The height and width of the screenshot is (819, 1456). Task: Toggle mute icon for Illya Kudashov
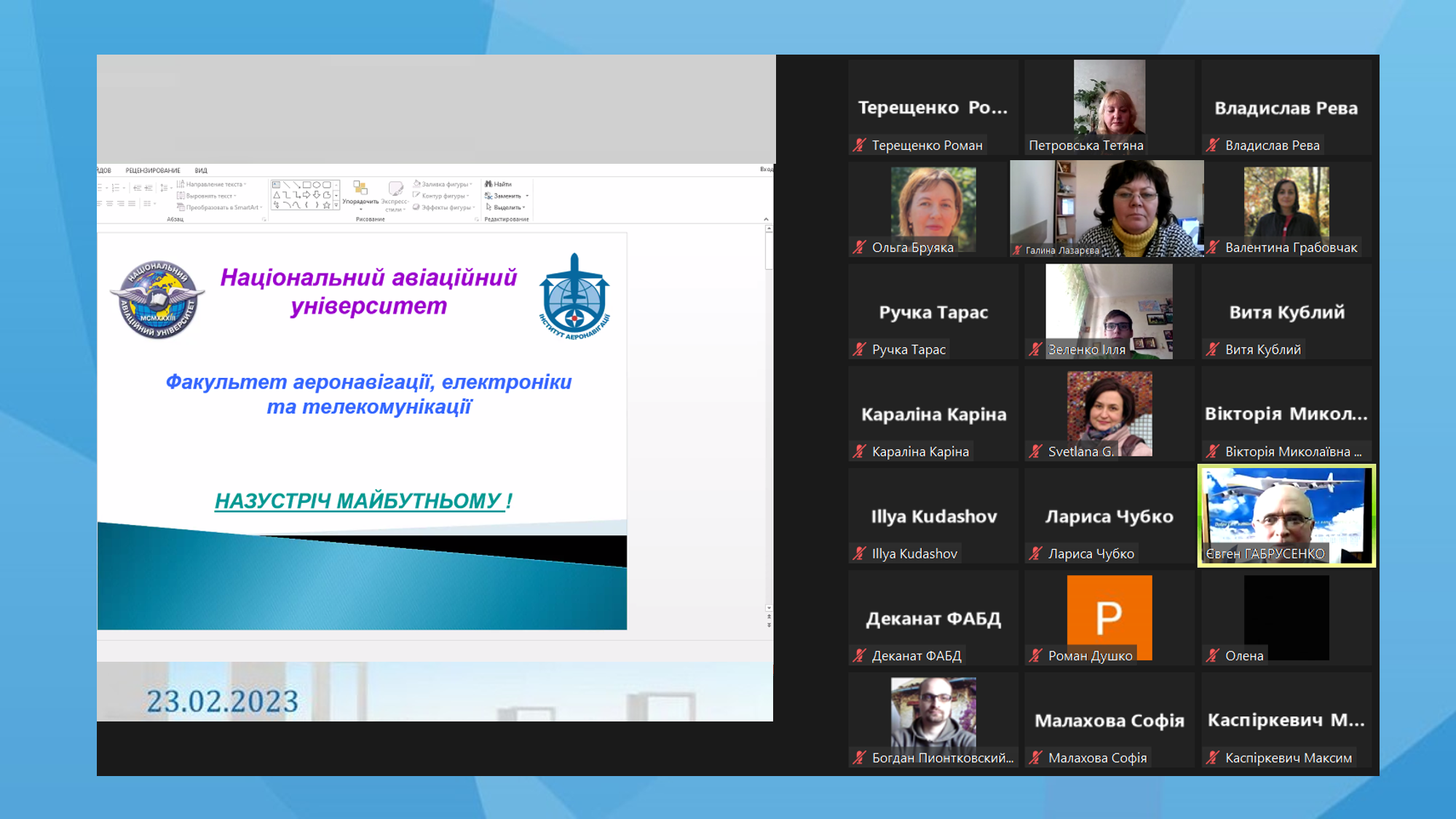coord(860,553)
